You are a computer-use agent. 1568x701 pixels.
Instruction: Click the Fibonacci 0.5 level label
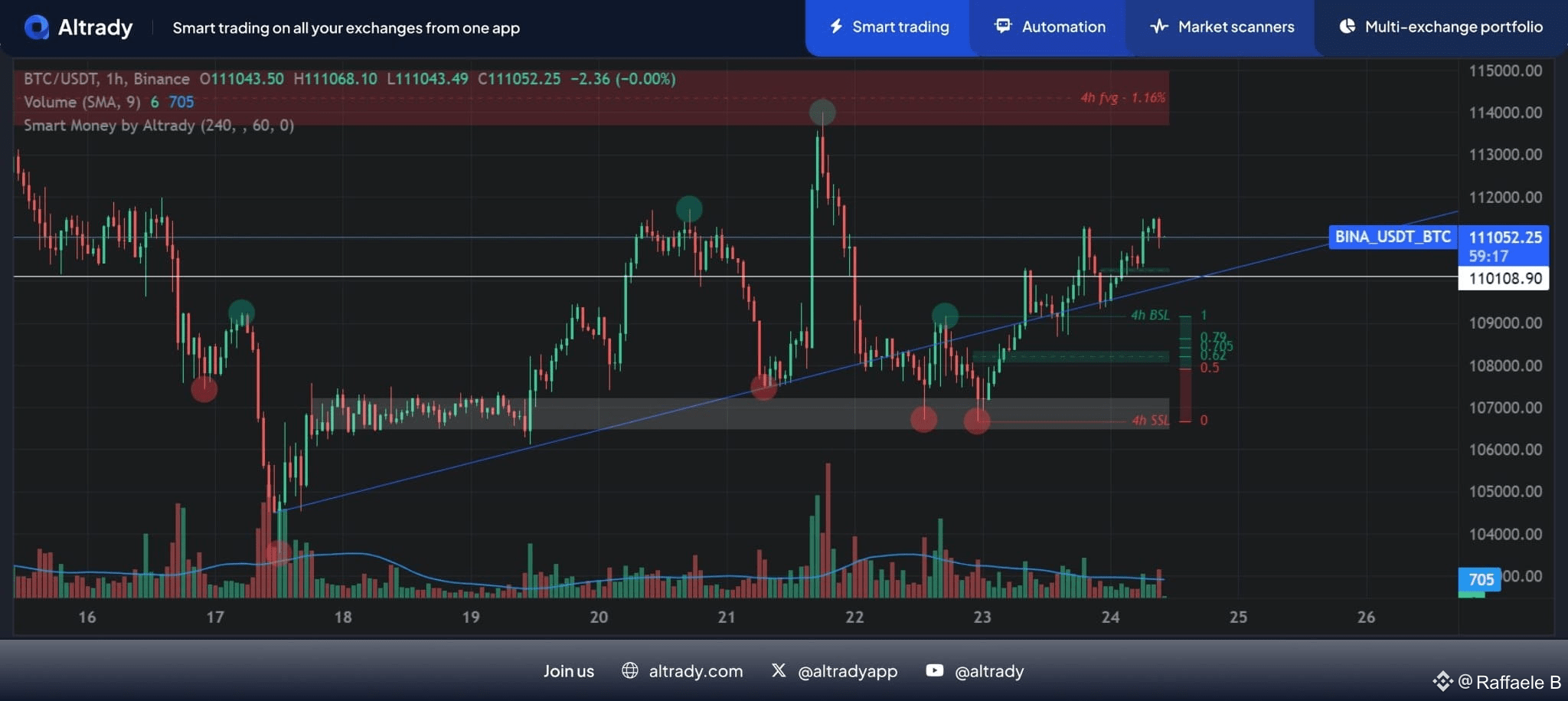coord(1210,368)
